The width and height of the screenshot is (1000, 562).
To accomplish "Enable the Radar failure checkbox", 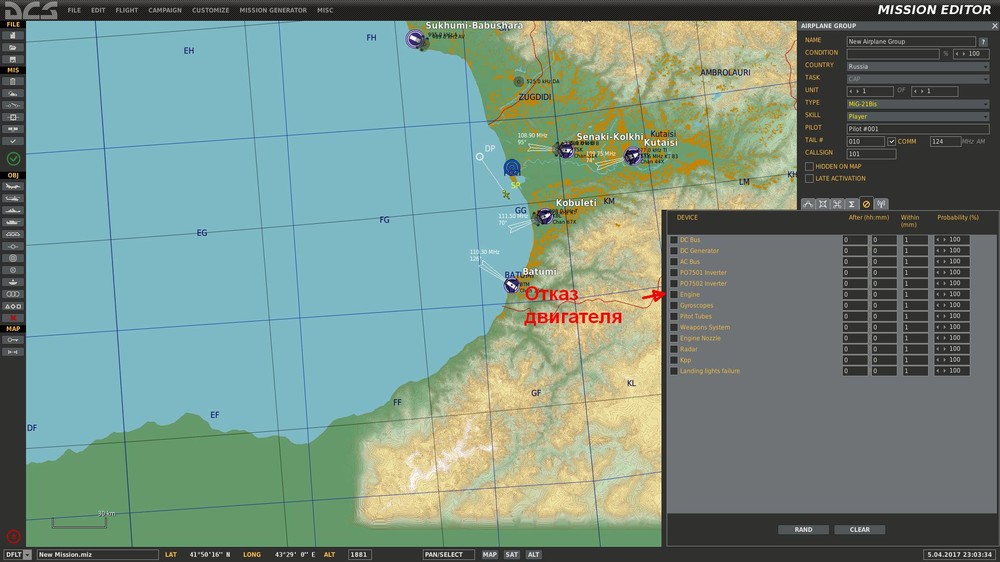I will click(x=673, y=349).
